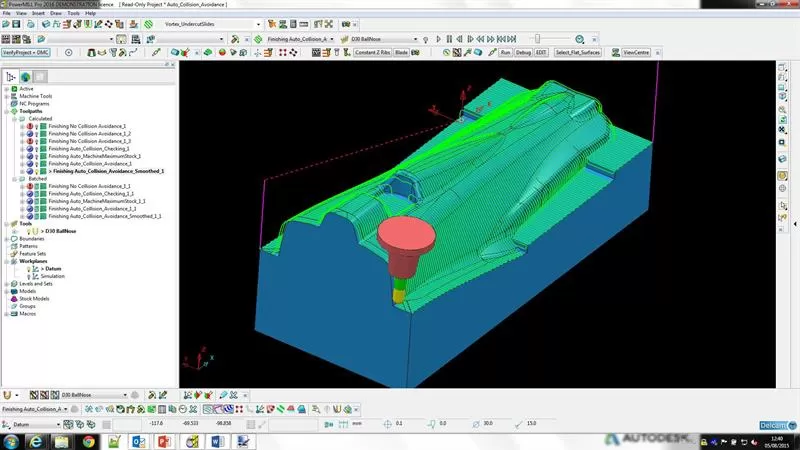The height and width of the screenshot is (450, 800).
Task: Open the globe browser tab in explorer
Action: coord(25,77)
